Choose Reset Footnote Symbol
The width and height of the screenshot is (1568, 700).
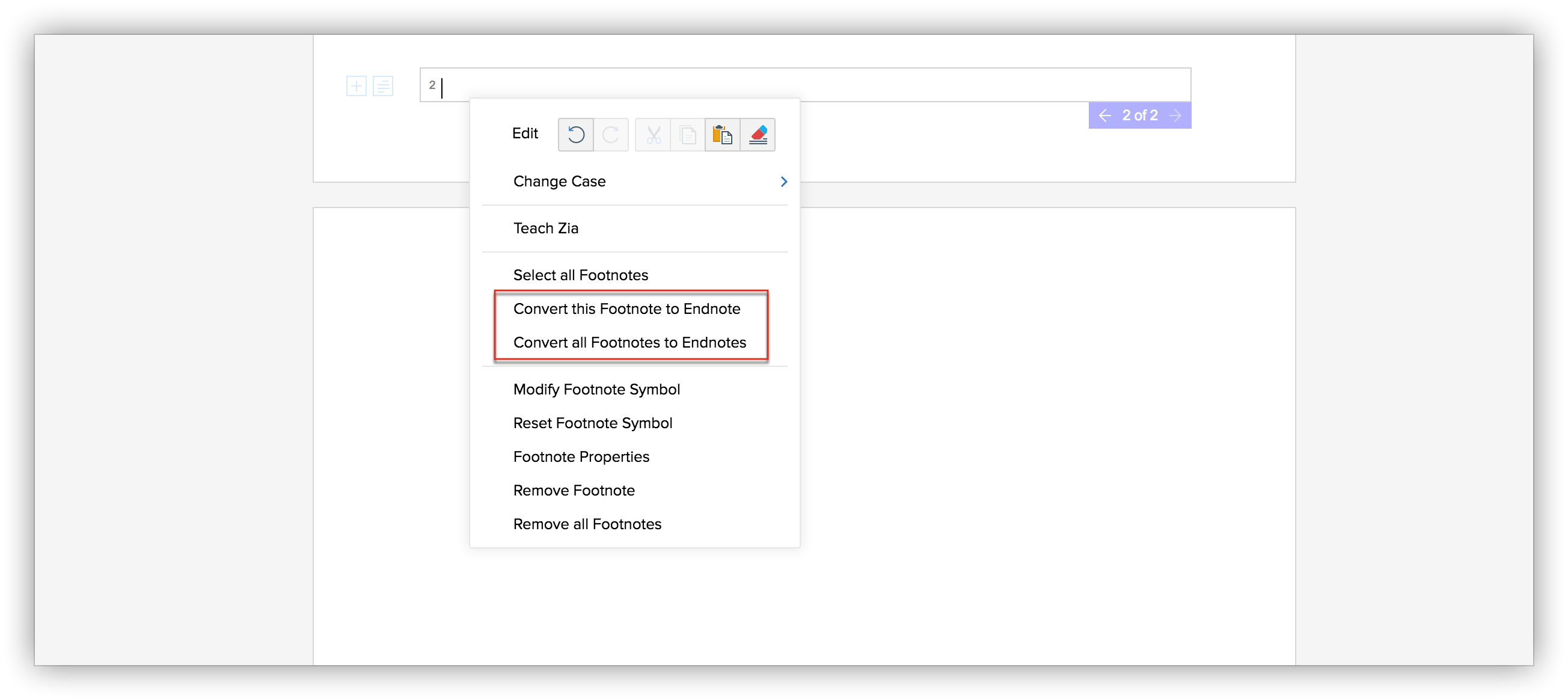pos(592,423)
